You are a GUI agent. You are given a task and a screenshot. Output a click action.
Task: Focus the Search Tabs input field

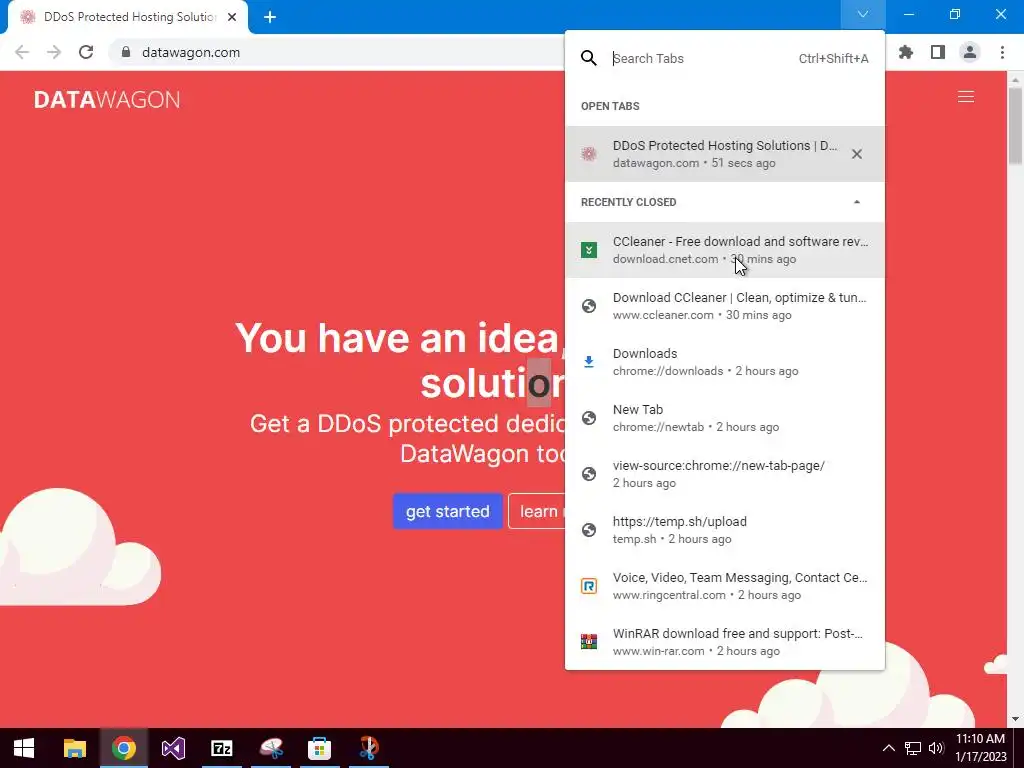click(x=702, y=58)
